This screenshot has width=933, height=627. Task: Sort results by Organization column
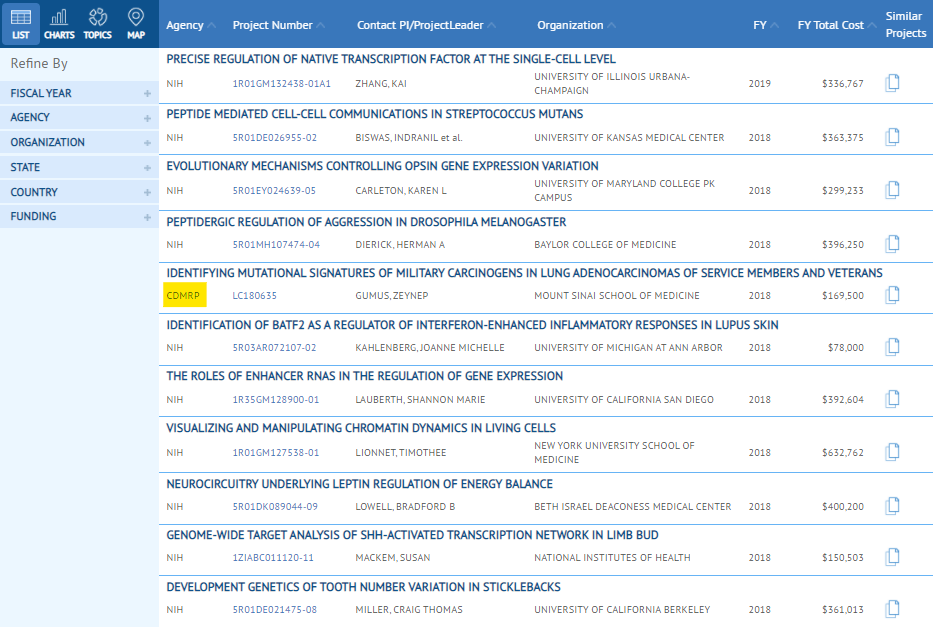coord(576,25)
